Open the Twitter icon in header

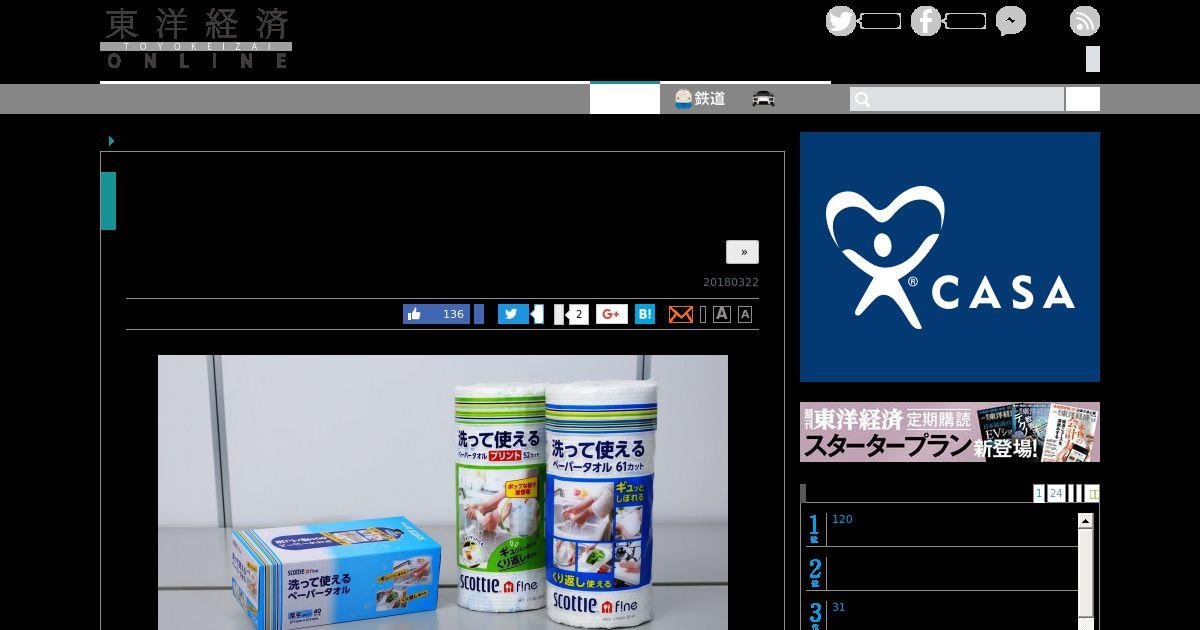(x=841, y=21)
